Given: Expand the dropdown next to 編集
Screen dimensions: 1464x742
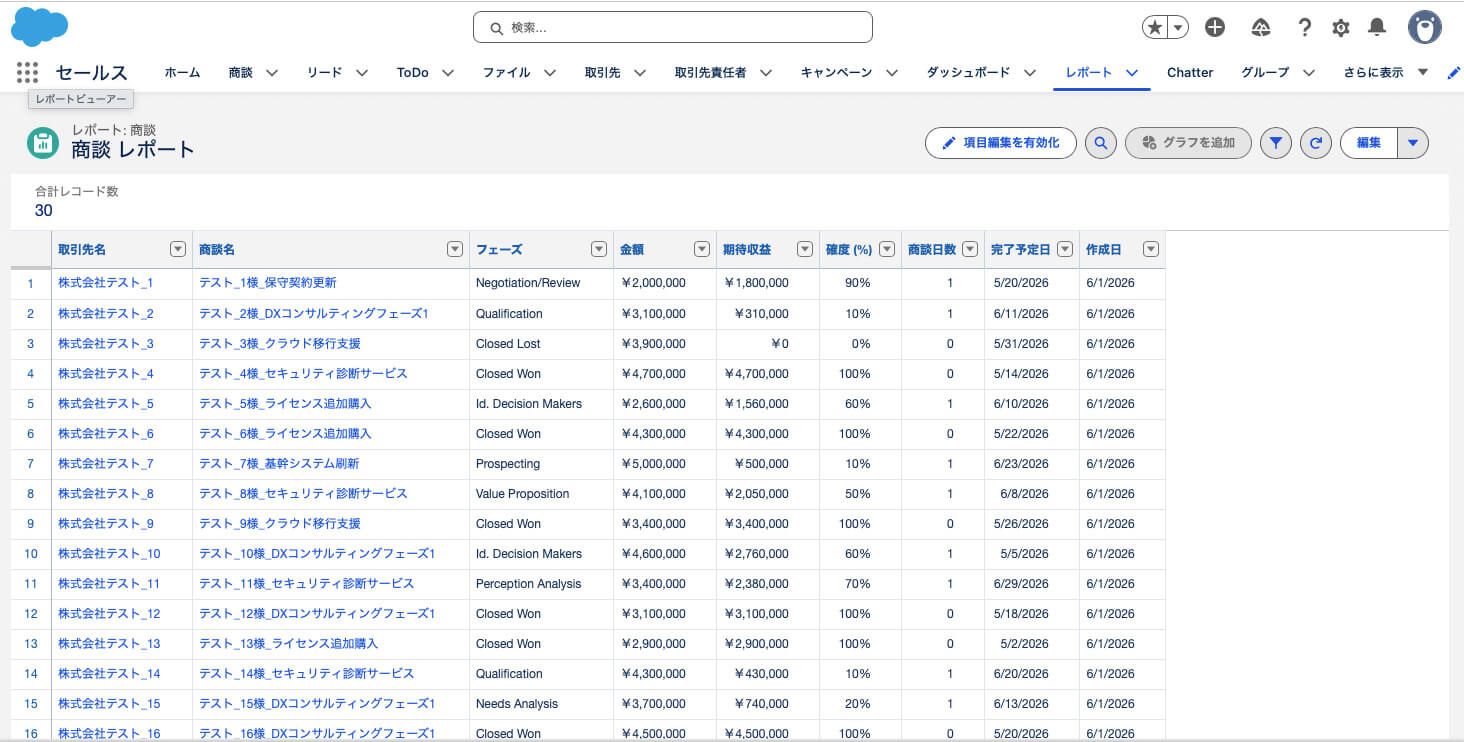Looking at the screenshot, I should [1413, 143].
